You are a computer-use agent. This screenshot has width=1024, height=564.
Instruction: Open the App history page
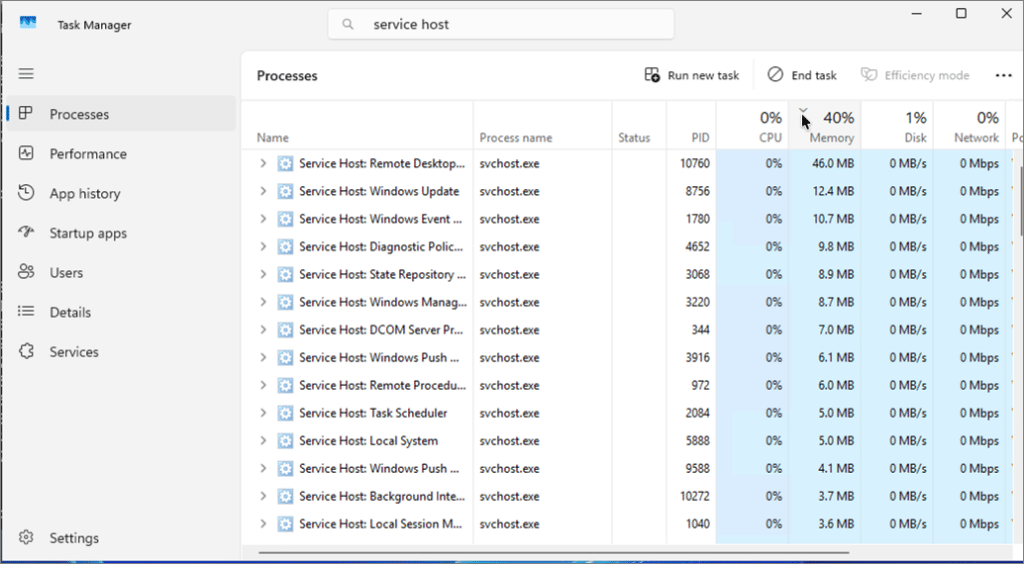(x=121, y=193)
